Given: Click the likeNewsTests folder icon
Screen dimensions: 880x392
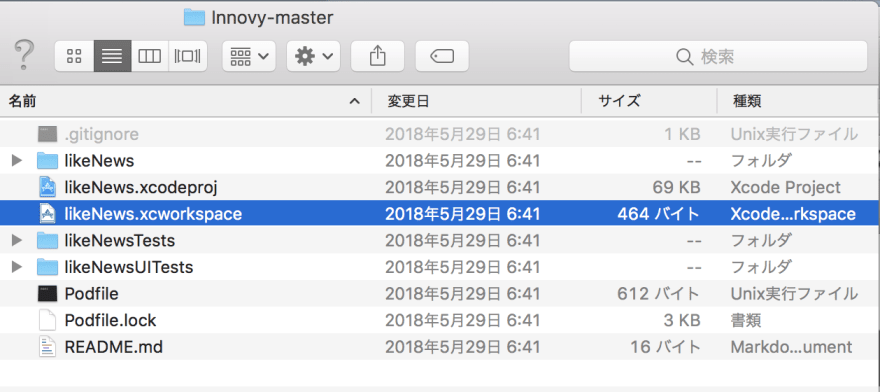Looking at the screenshot, I should point(48,240).
